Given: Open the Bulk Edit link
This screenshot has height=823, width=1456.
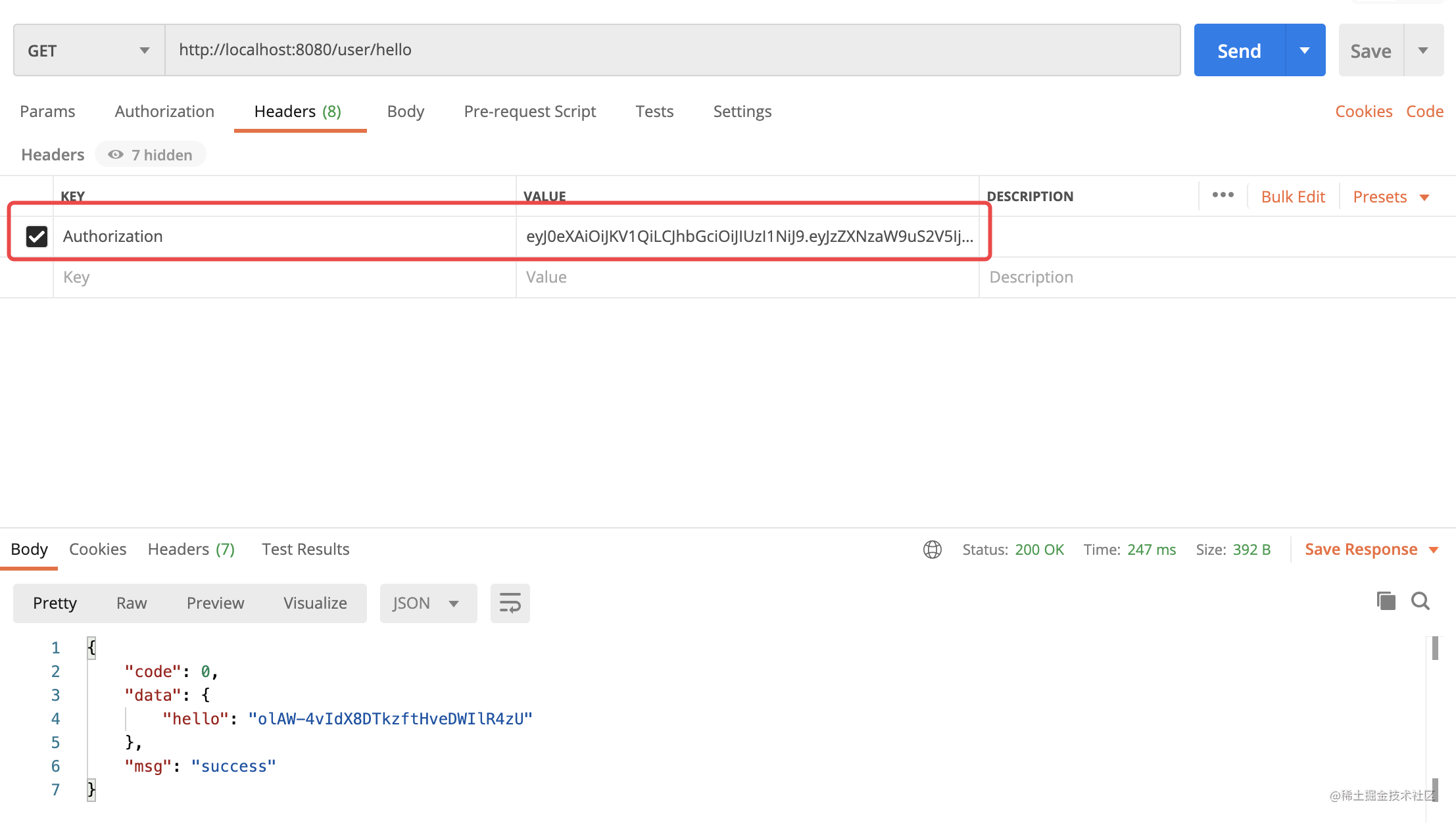Looking at the screenshot, I should (1292, 197).
